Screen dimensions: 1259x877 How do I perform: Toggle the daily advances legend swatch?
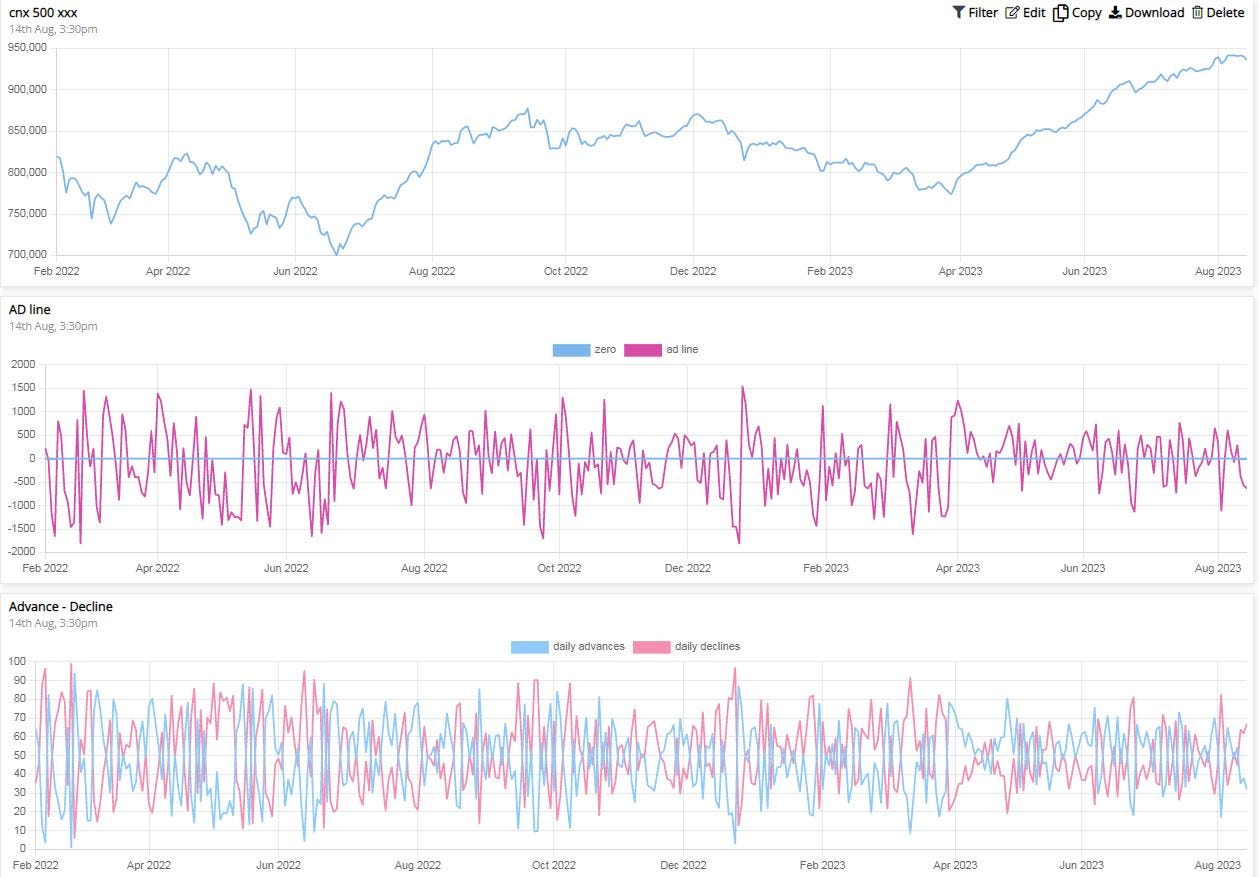pos(530,647)
